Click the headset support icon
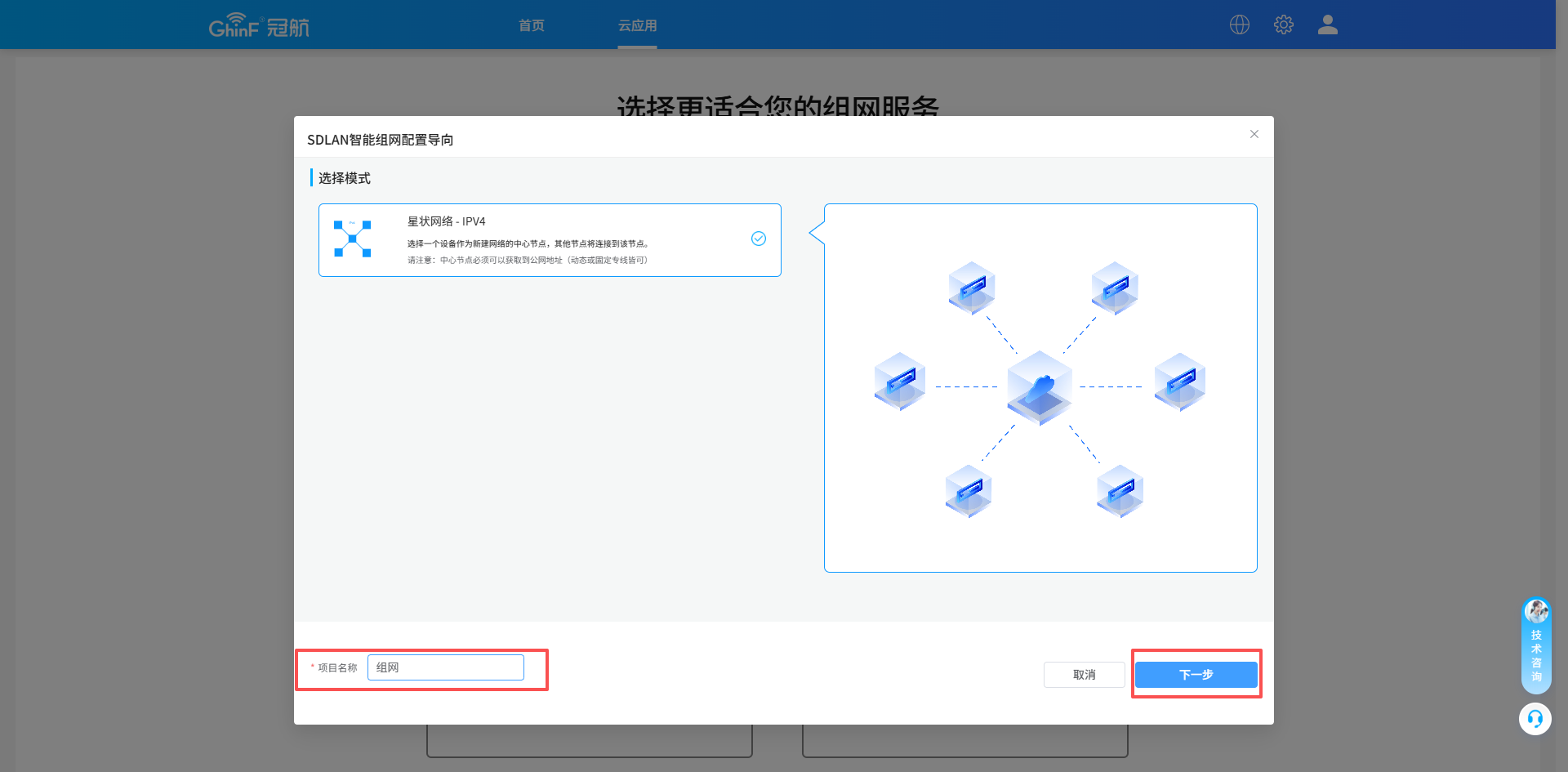The height and width of the screenshot is (772, 1568). coord(1535,719)
